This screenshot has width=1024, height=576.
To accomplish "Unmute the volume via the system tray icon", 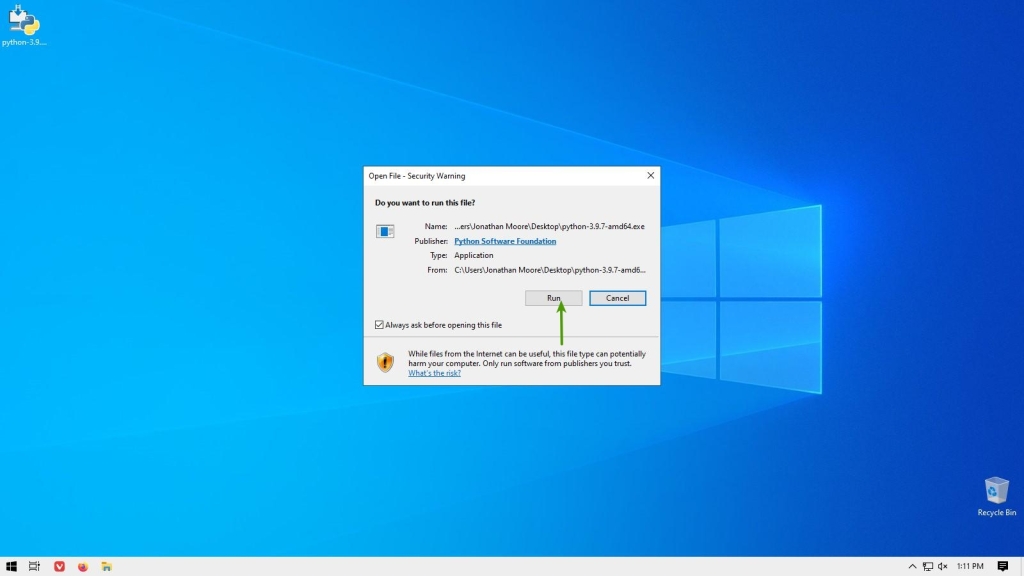I will pyautogui.click(x=941, y=565).
